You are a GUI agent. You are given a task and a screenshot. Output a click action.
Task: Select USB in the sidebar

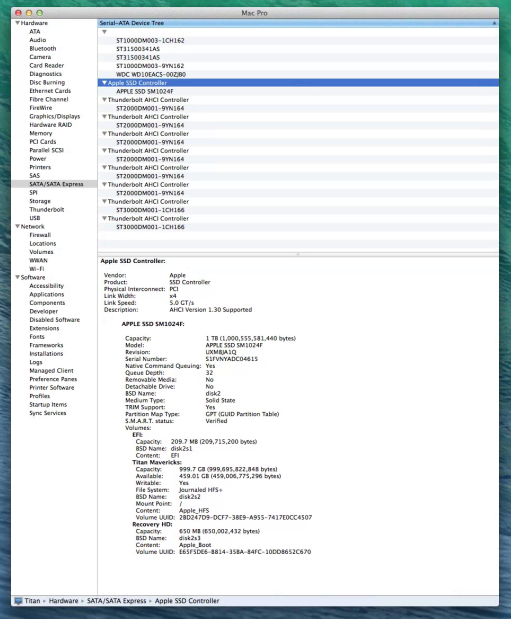coord(35,218)
